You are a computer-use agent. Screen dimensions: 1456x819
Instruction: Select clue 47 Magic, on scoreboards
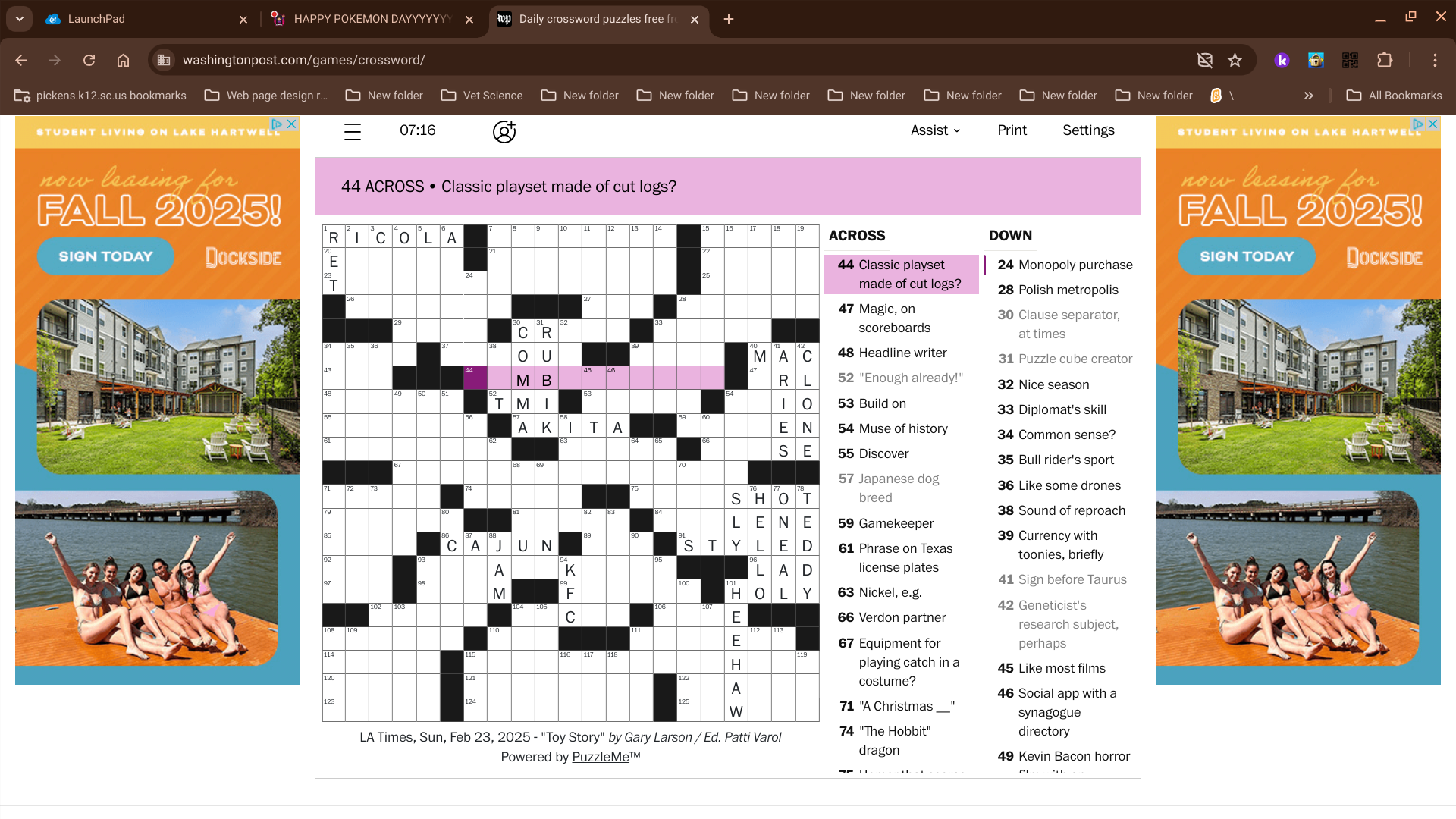[902, 318]
